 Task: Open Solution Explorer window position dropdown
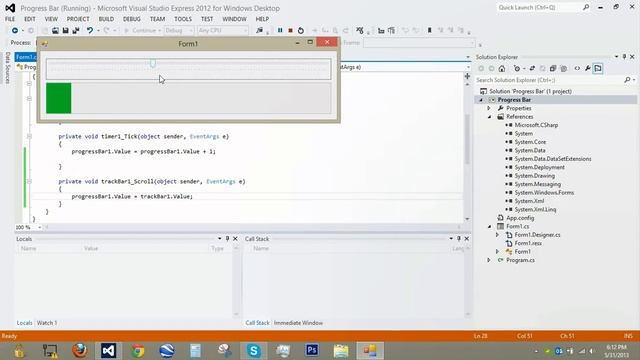click(616, 57)
